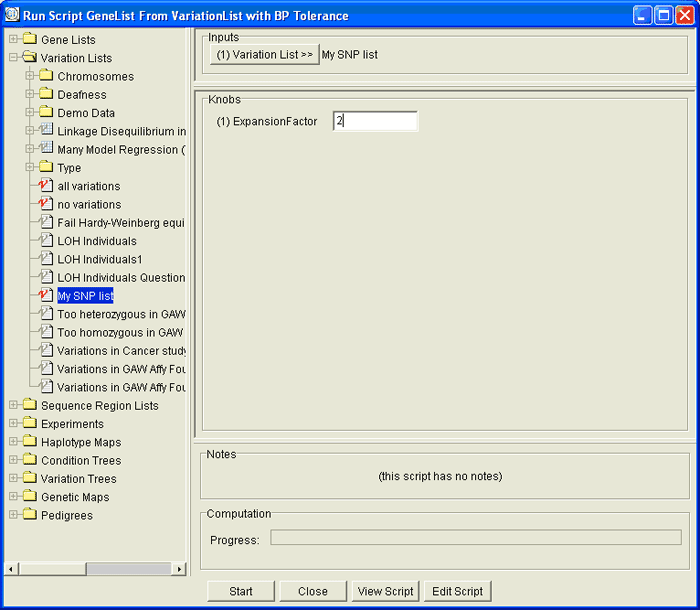The height and width of the screenshot is (610, 700).
Task: Click the 'all variations' list icon
Action: click(x=45, y=186)
